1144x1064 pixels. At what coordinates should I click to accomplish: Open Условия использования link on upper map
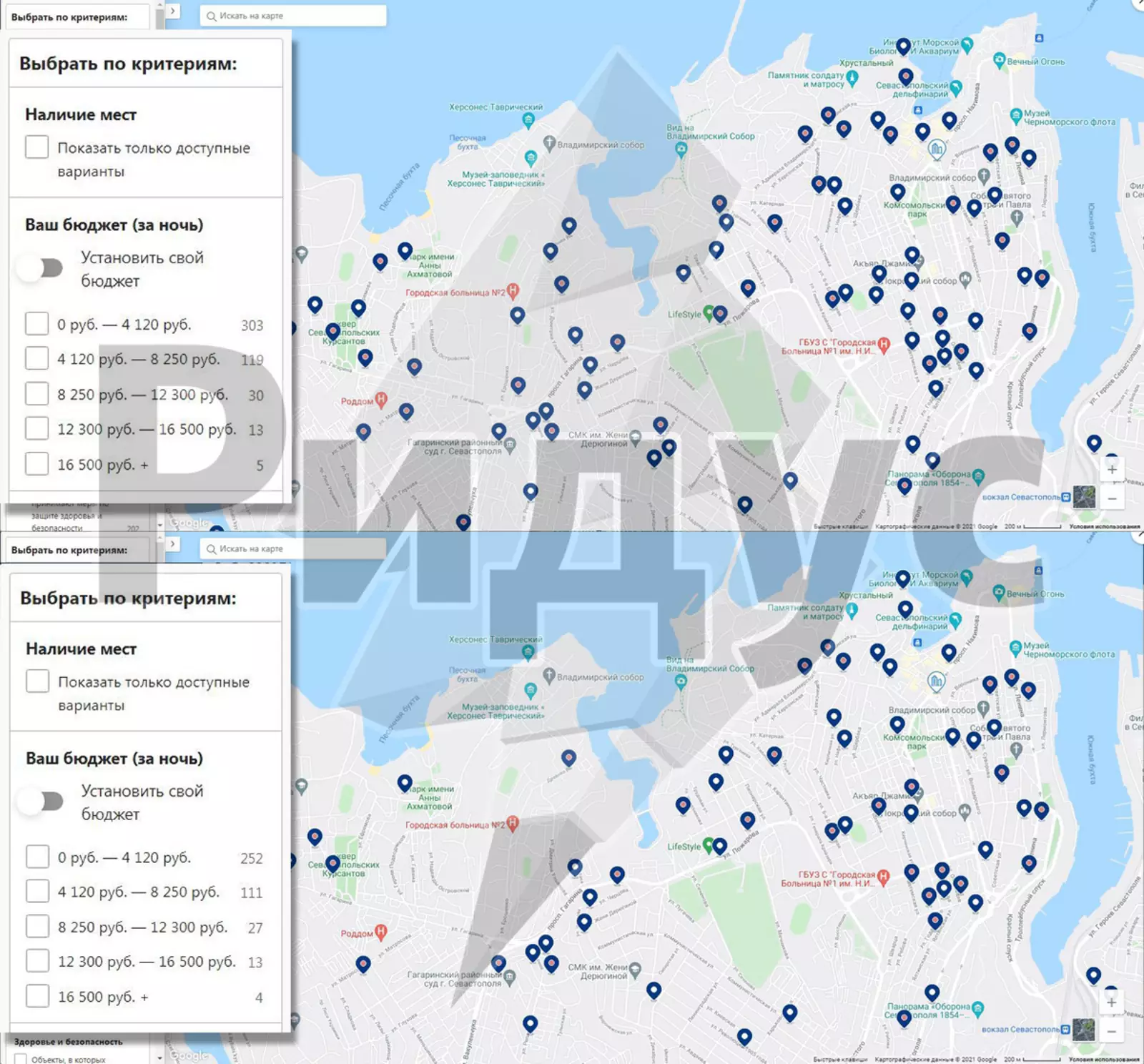click(1103, 526)
